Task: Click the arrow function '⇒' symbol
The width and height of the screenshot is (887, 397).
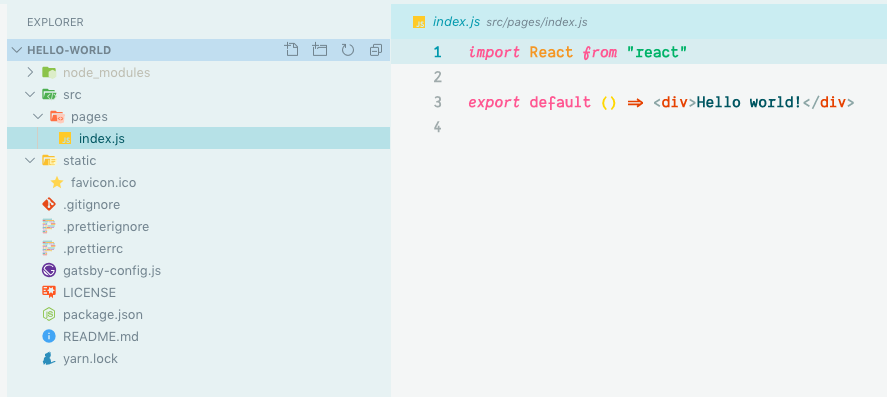Action: 635,103
